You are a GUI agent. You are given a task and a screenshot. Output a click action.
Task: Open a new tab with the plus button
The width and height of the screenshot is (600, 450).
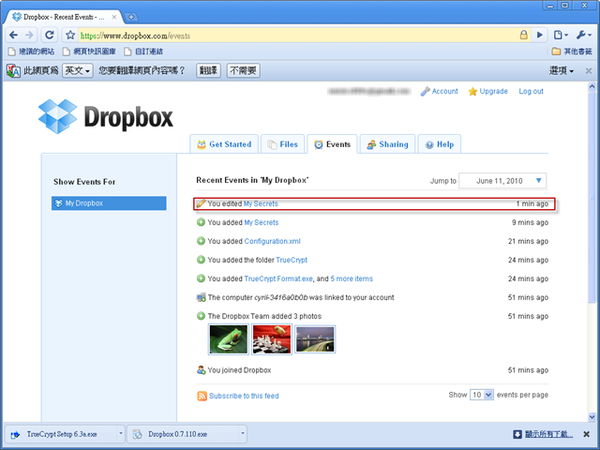coord(130,17)
